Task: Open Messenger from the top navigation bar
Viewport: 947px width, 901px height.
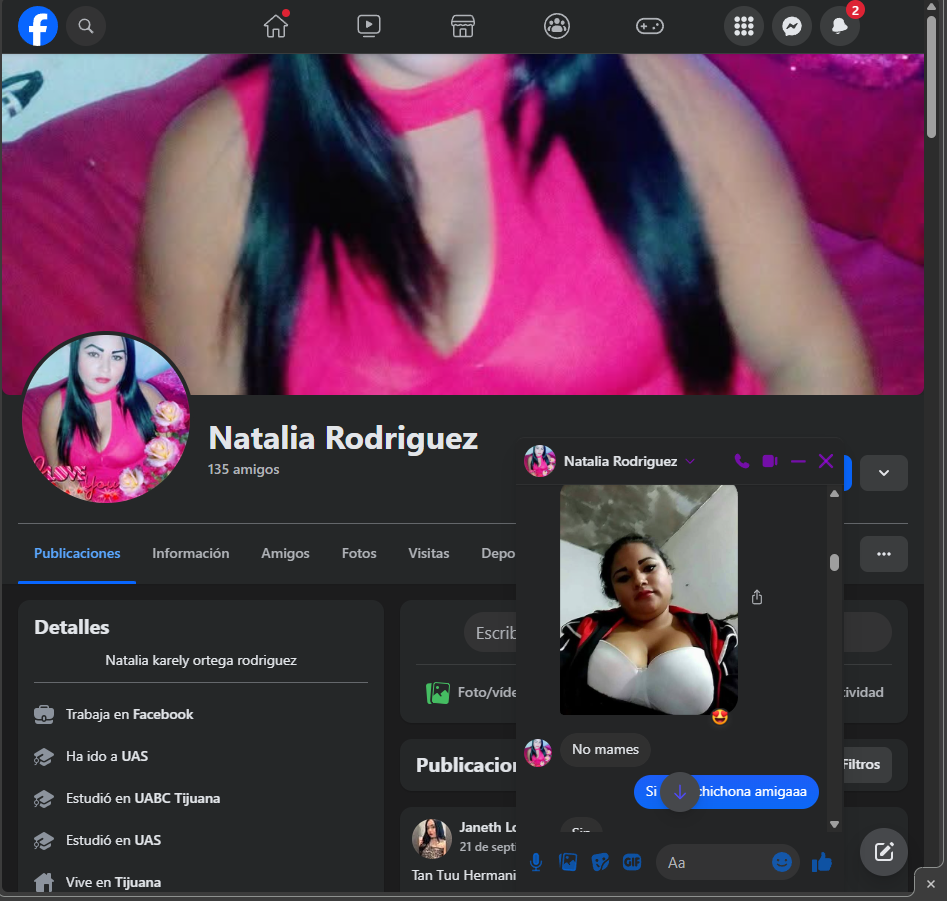Action: [x=792, y=26]
